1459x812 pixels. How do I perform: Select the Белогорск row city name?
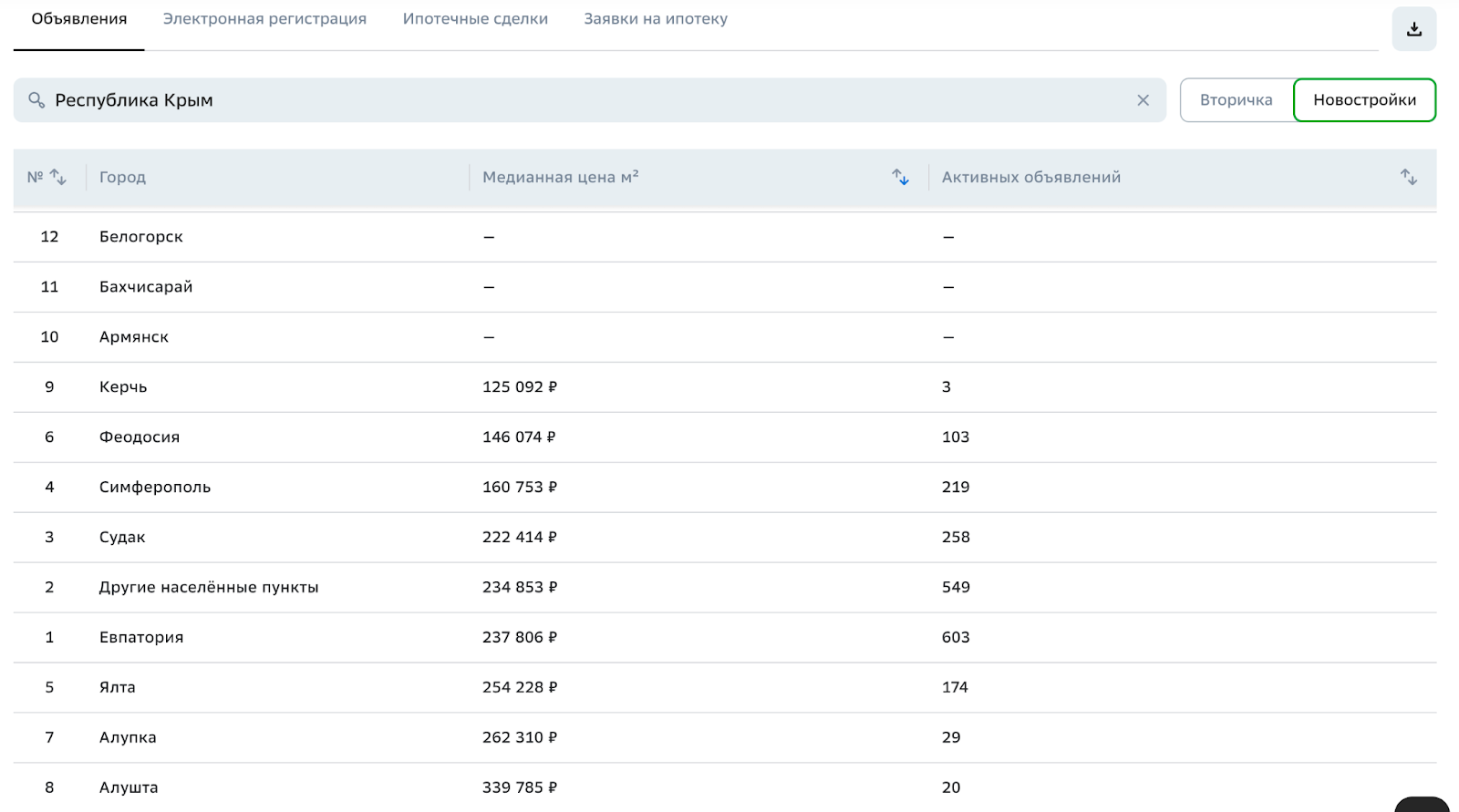tap(141, 237)
